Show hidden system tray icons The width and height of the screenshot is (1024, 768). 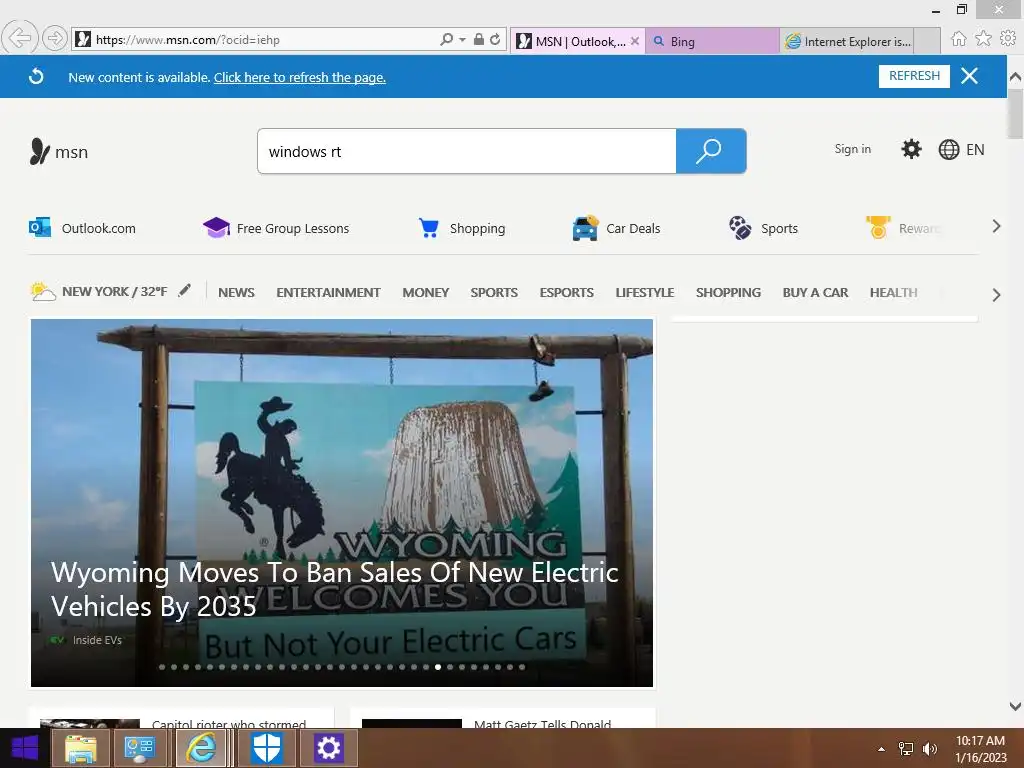(881, 749)
